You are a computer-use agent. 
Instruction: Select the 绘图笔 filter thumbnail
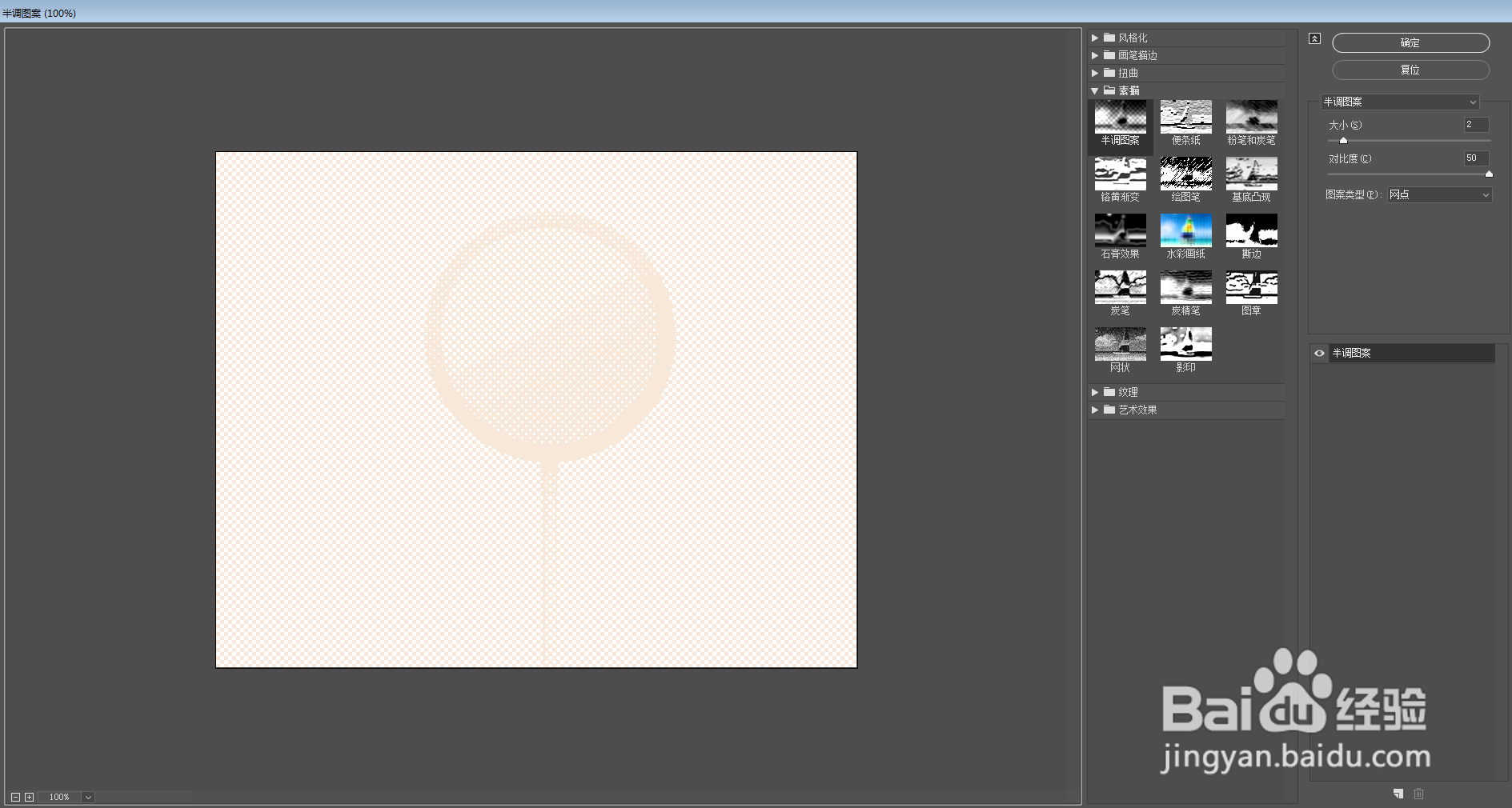click(x=1185, y=174)
